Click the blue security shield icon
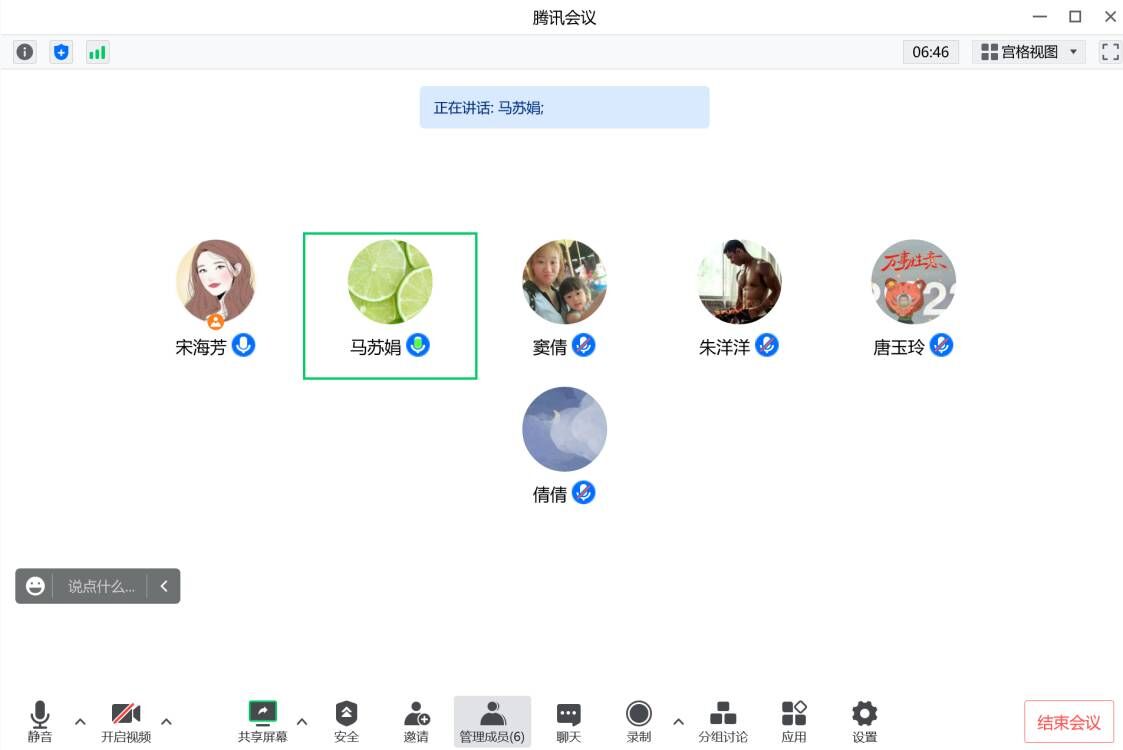 pyautogui.click(x=61, y=52)
